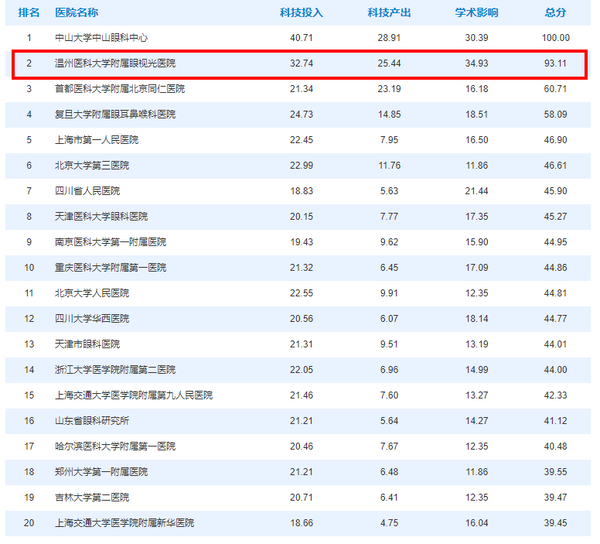
Task: Click value 21.44 in 四川省人民医院 row
Action: (477, 191)
